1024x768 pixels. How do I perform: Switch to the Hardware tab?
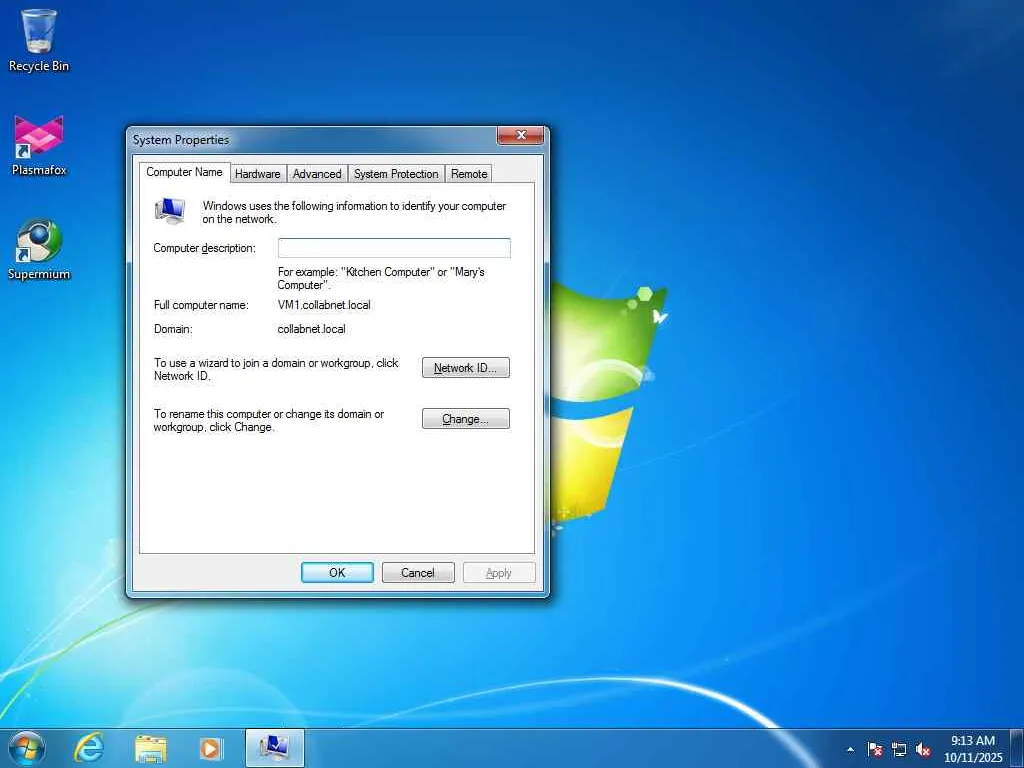point(258,174)
